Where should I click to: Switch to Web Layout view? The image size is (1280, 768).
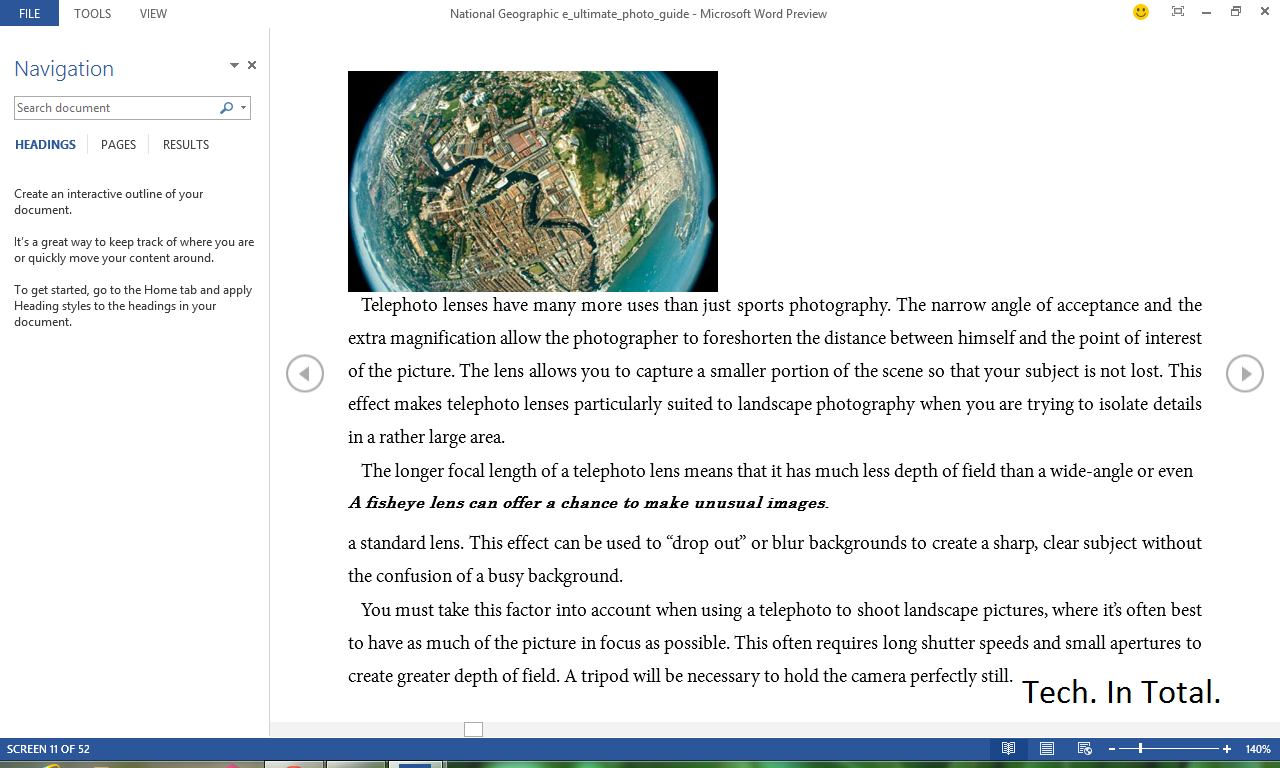coord(1083,748)
